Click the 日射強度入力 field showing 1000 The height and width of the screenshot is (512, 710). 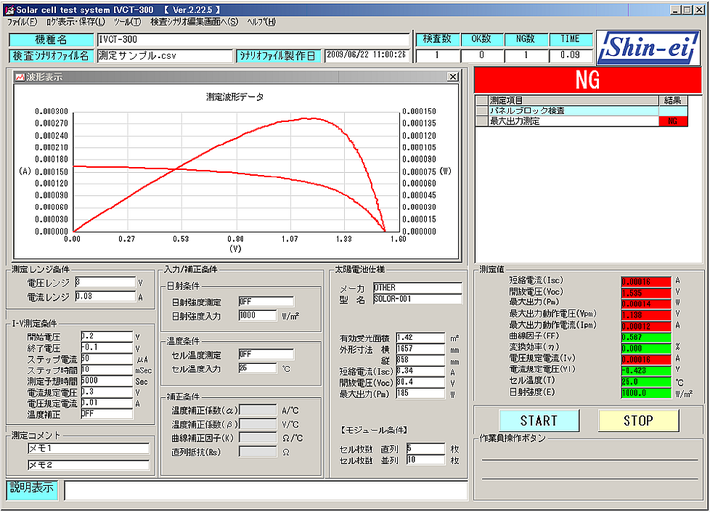point(257,316)
